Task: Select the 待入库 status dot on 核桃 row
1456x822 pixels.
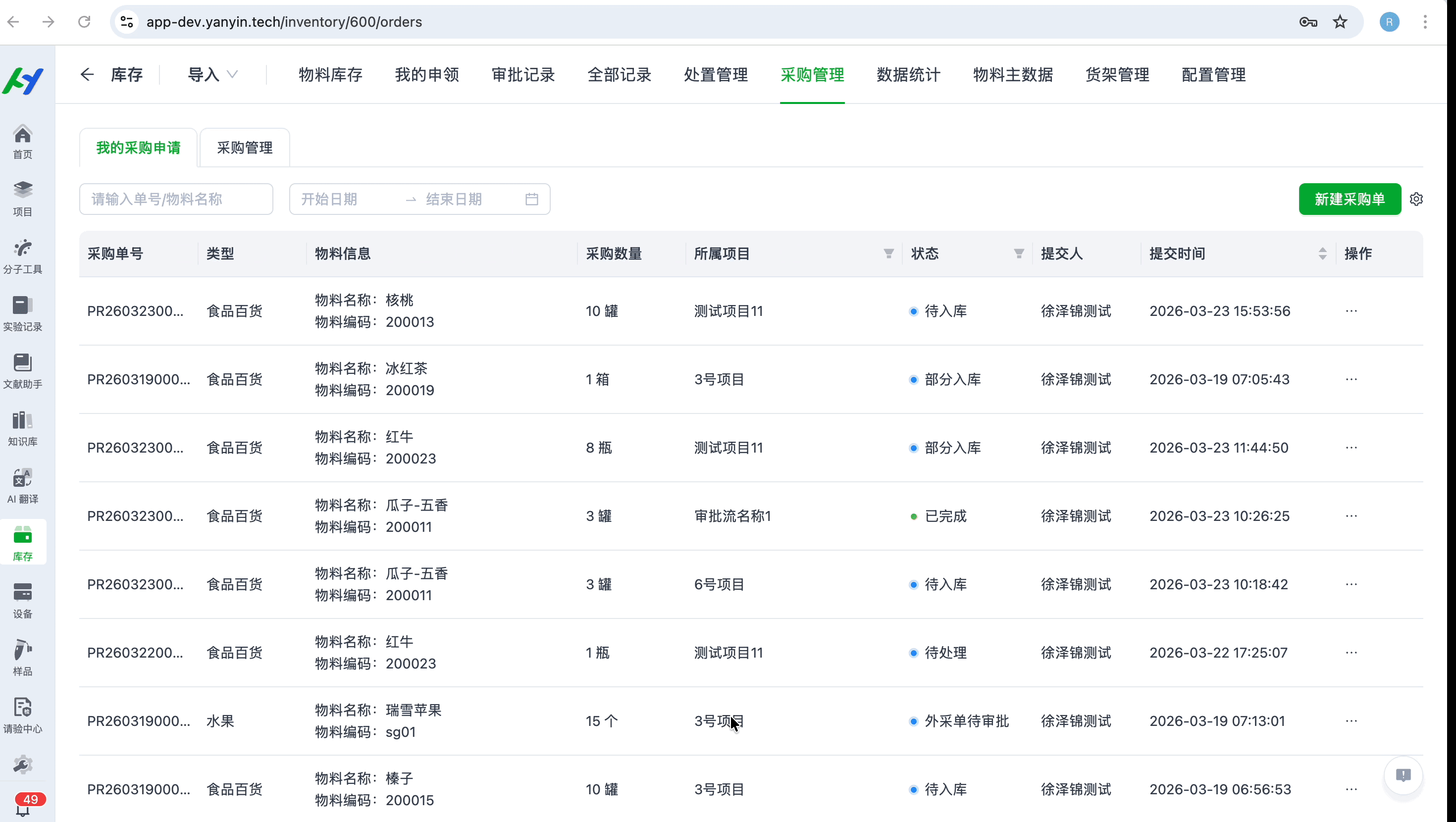Action: pyautogui.click(x=913, y=311)
